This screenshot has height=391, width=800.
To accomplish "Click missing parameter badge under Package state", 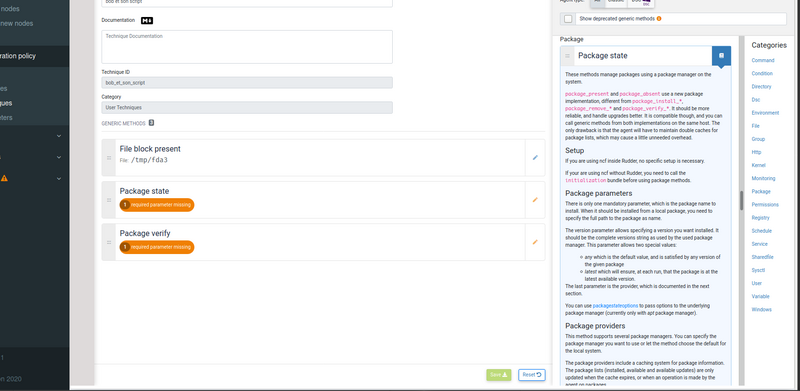I will [157, 205].
